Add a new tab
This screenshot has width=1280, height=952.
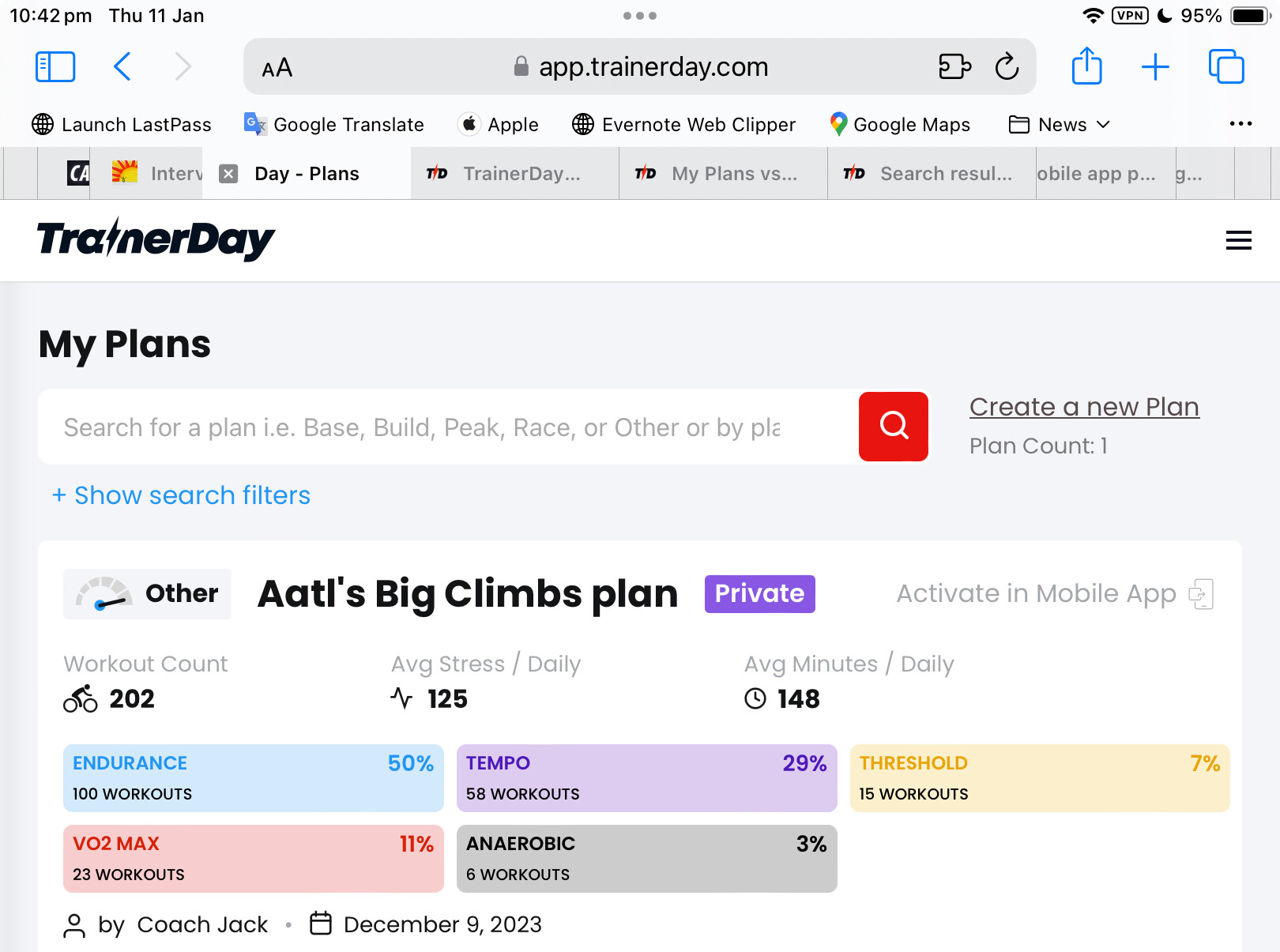(1155, 67)
